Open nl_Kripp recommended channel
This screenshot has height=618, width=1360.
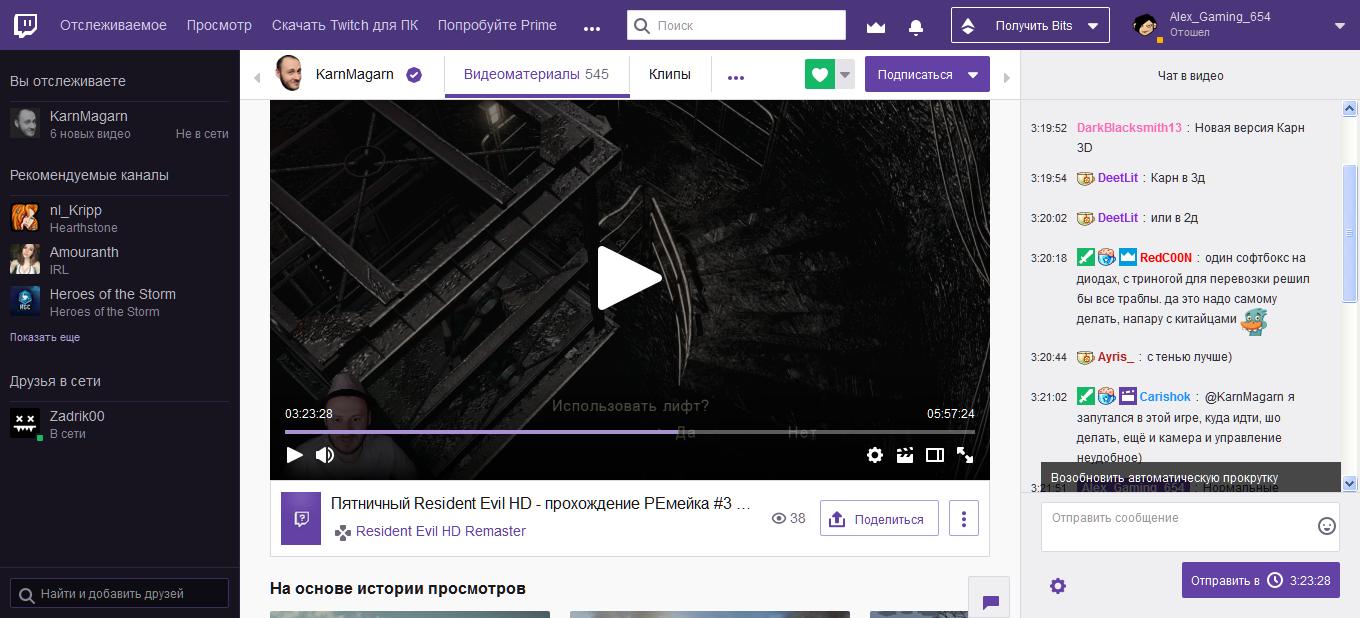click(x=120, y=218)
